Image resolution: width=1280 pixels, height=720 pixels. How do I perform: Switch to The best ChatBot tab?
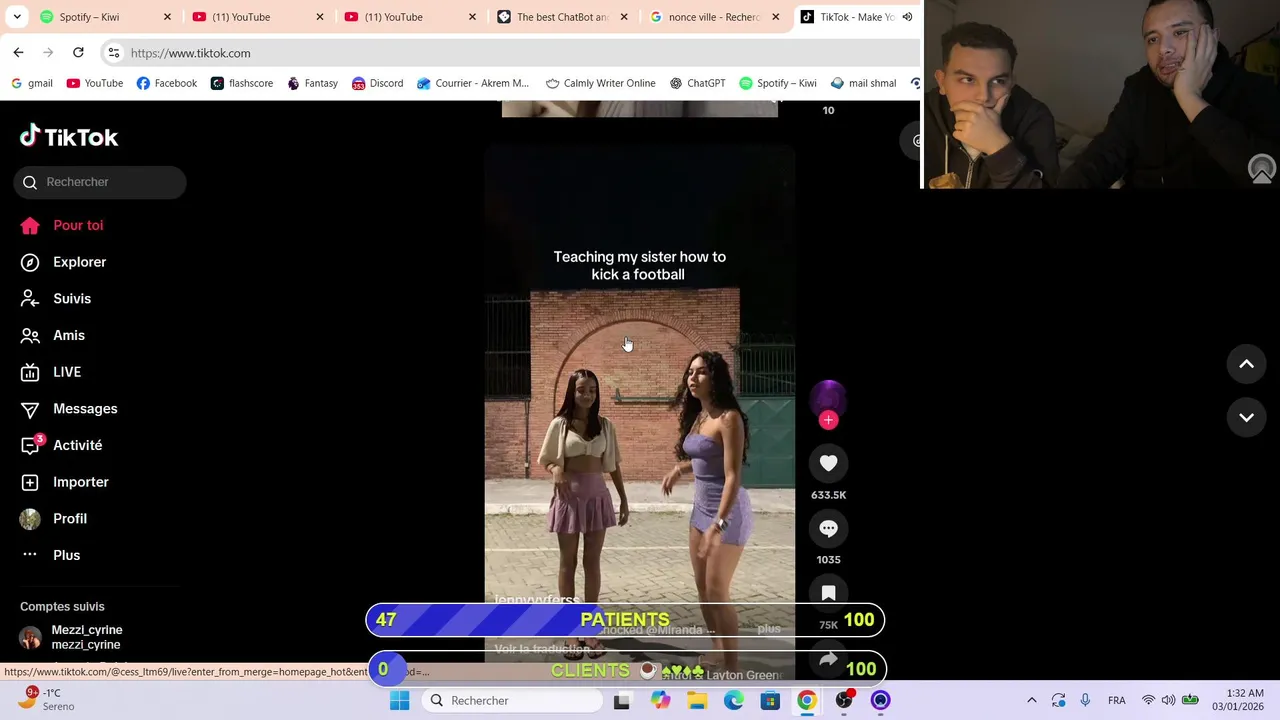click(x=563, y=17)
